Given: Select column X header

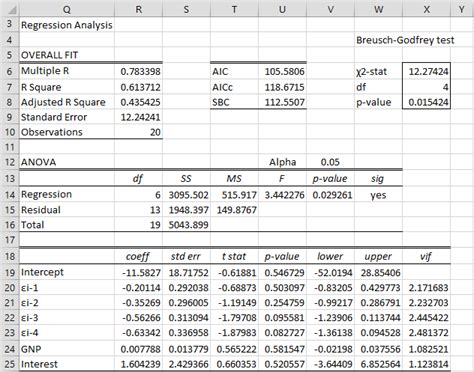Looking at the screenshot, I should click(426, 9).
